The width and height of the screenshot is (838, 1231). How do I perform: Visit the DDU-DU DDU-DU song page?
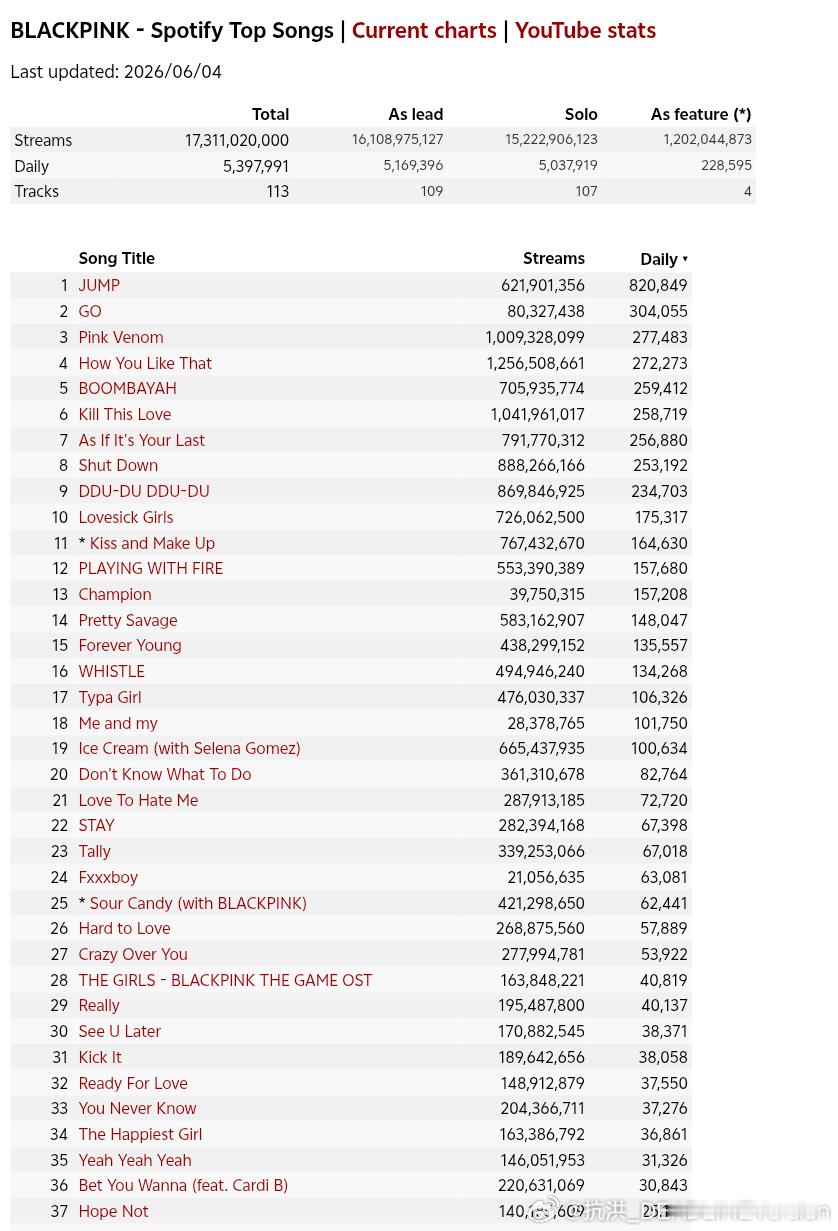pyautogui.click(x=144, y=491)
